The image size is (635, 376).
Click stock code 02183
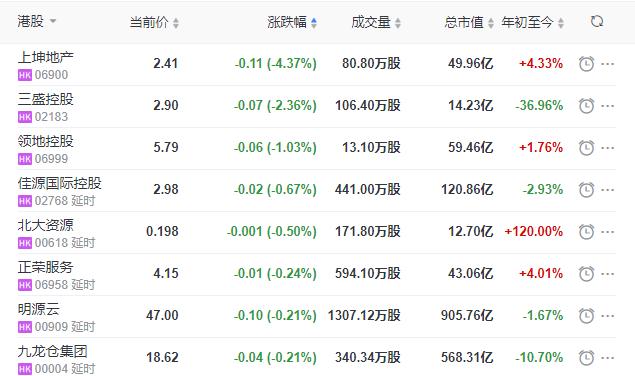point(51,117)
